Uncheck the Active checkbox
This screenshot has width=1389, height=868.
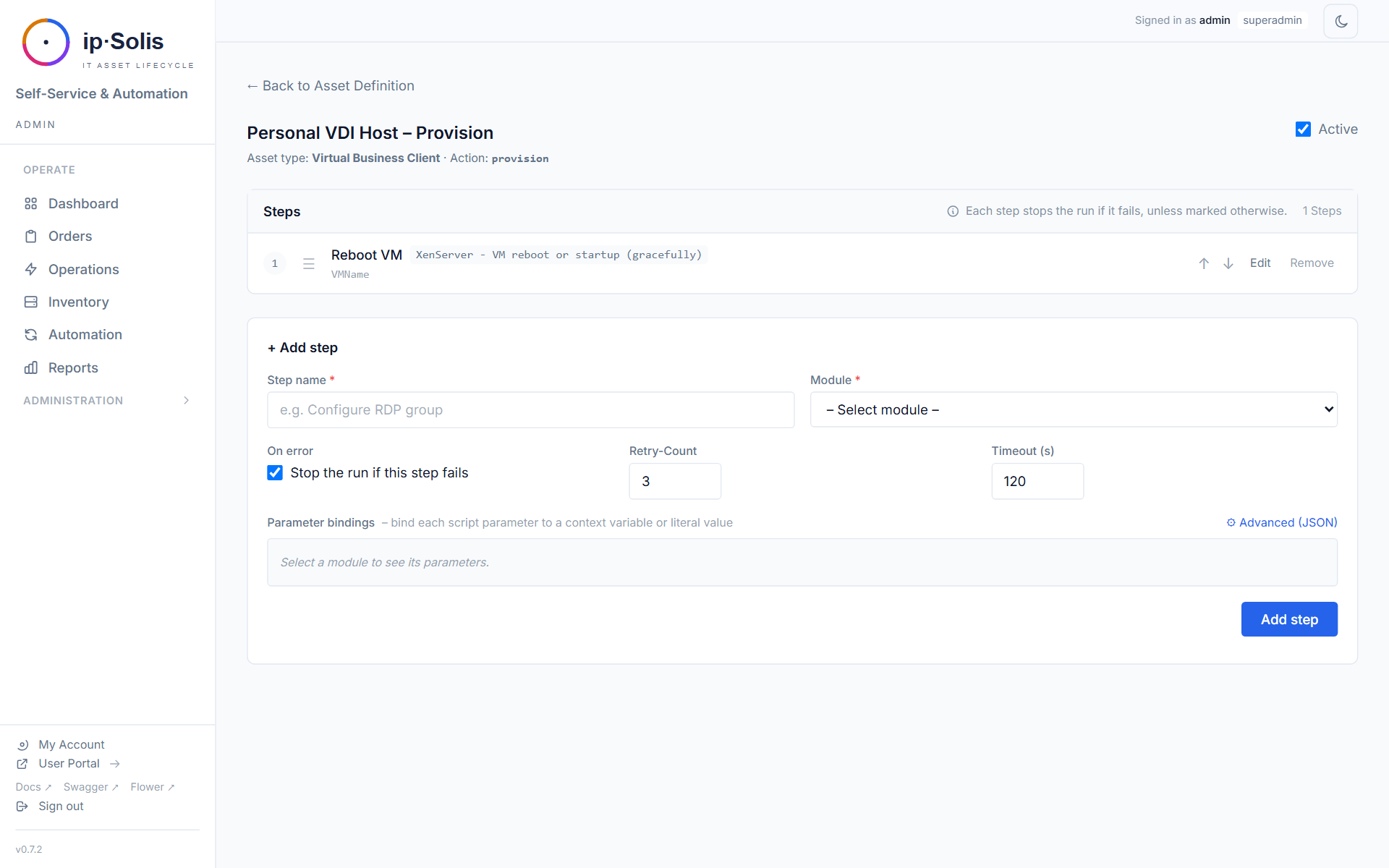1303,129
